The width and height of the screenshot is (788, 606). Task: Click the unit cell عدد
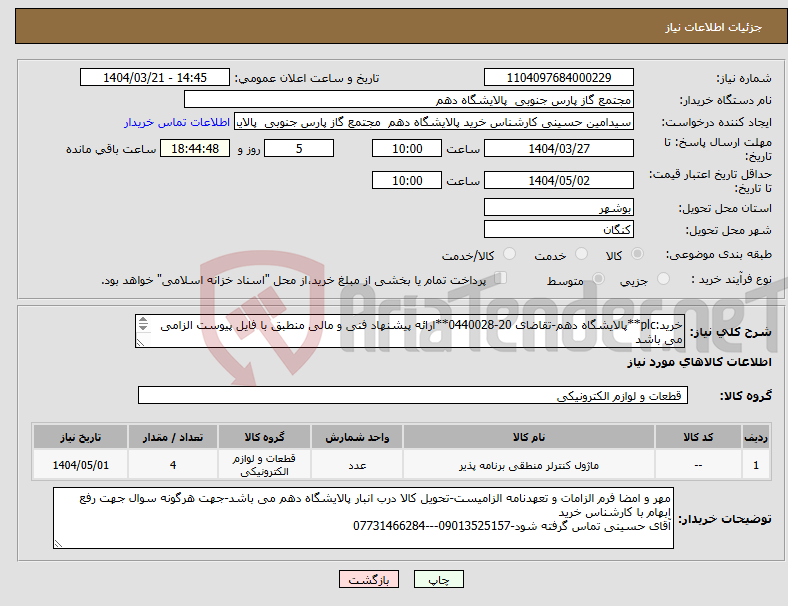click(x=357, y=465)
